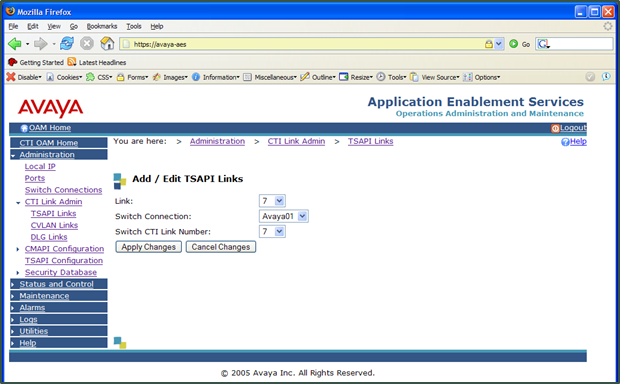Open the Home page icon

pos(107,44)
